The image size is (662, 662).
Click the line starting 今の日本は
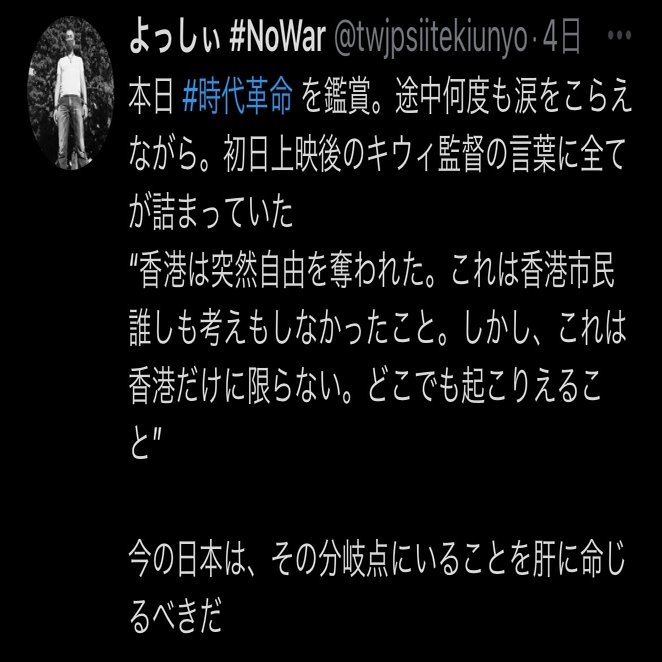click(377, 559)
